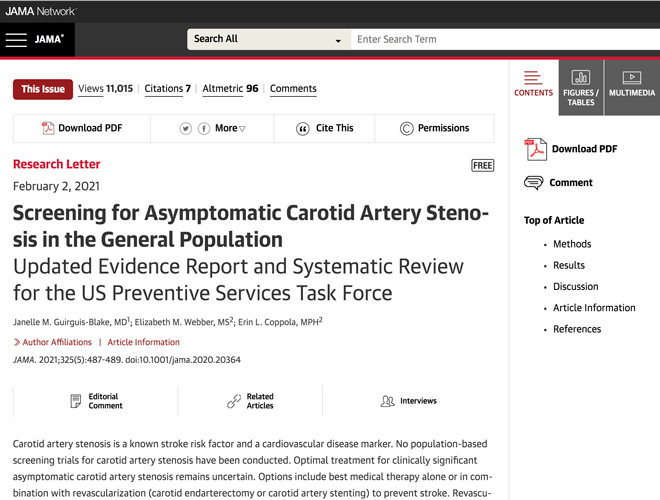This screenshot has width=660, height=500.
Task: Click Editorial Comment label
Action: point(105,401)
